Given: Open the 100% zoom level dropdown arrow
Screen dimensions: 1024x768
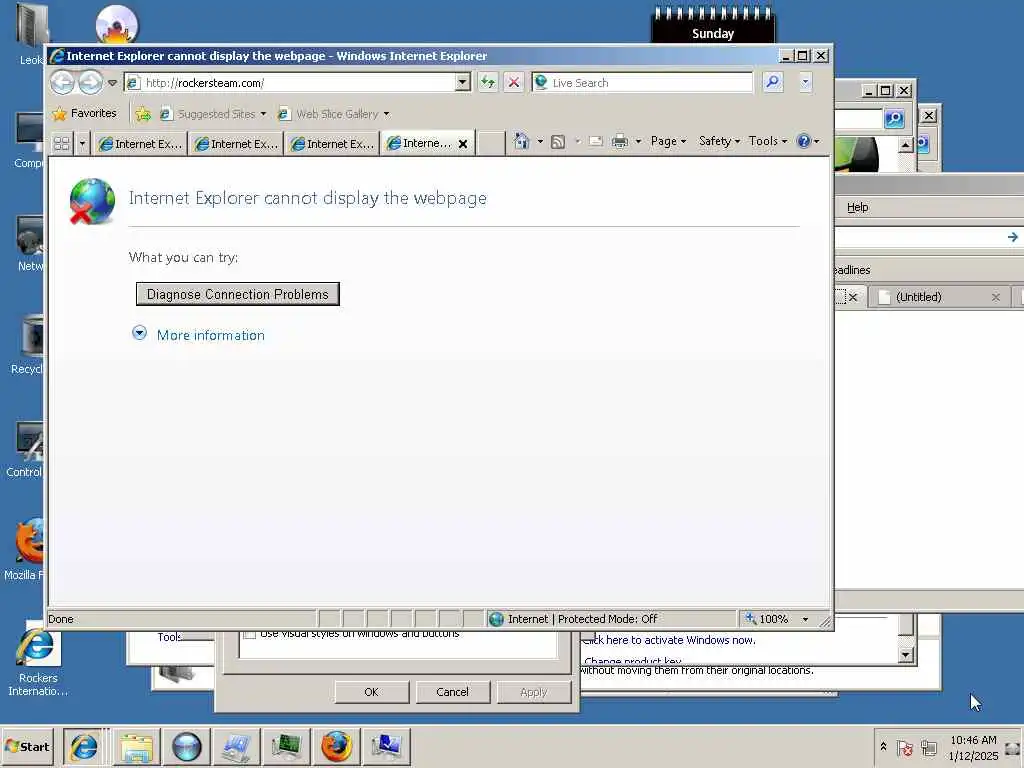Looking at the screenshot, I should 805,619.
